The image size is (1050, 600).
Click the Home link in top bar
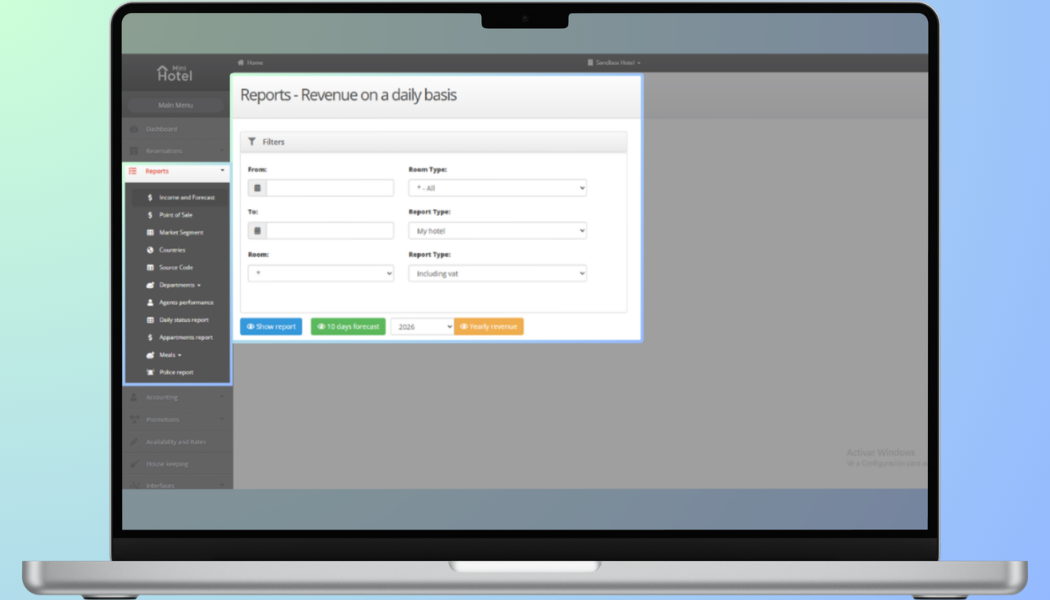[254, 62]
